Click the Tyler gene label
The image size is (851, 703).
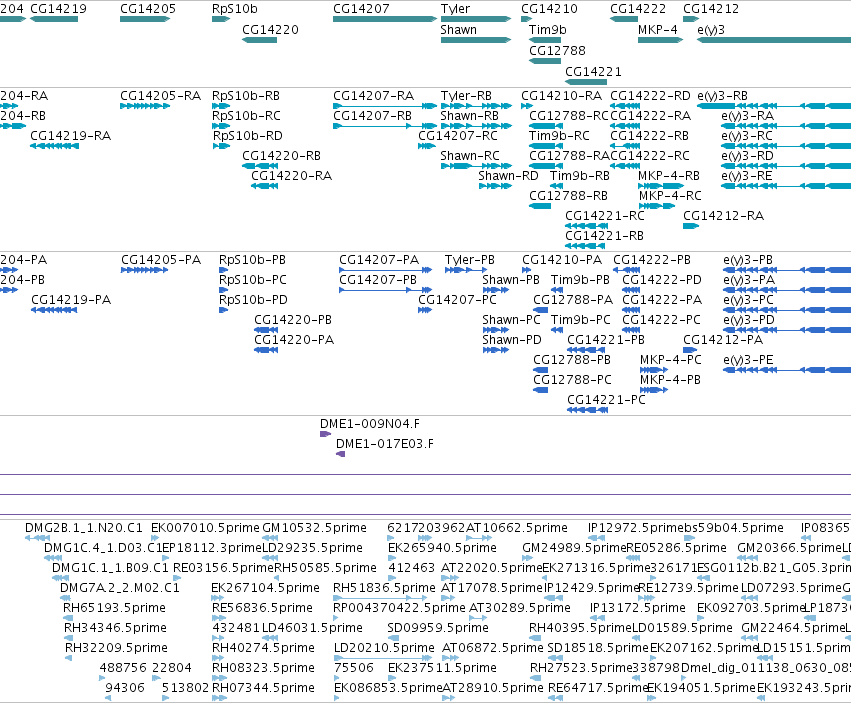(x=455, y=9)
